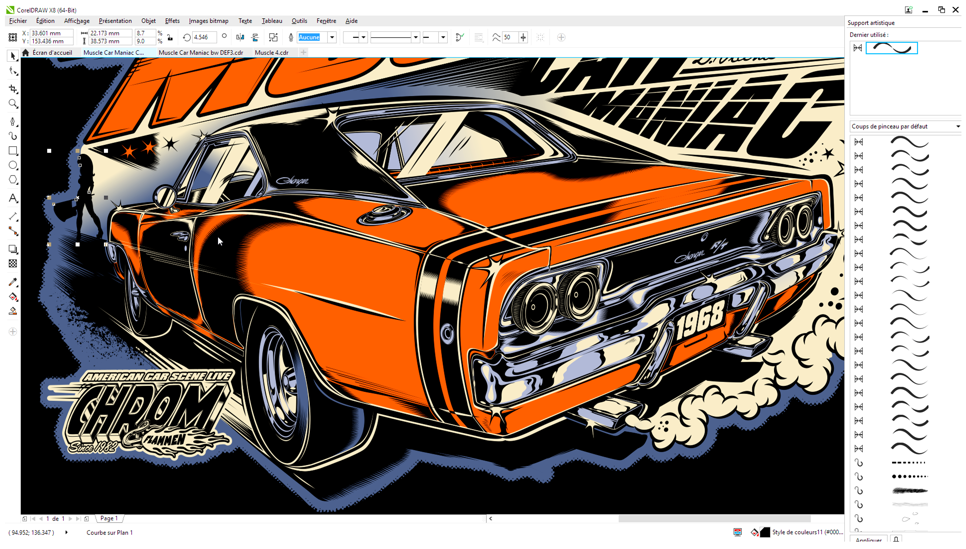Select the Parallel Dimension line tool
The image size is (966, 549).
coord(13,216)
